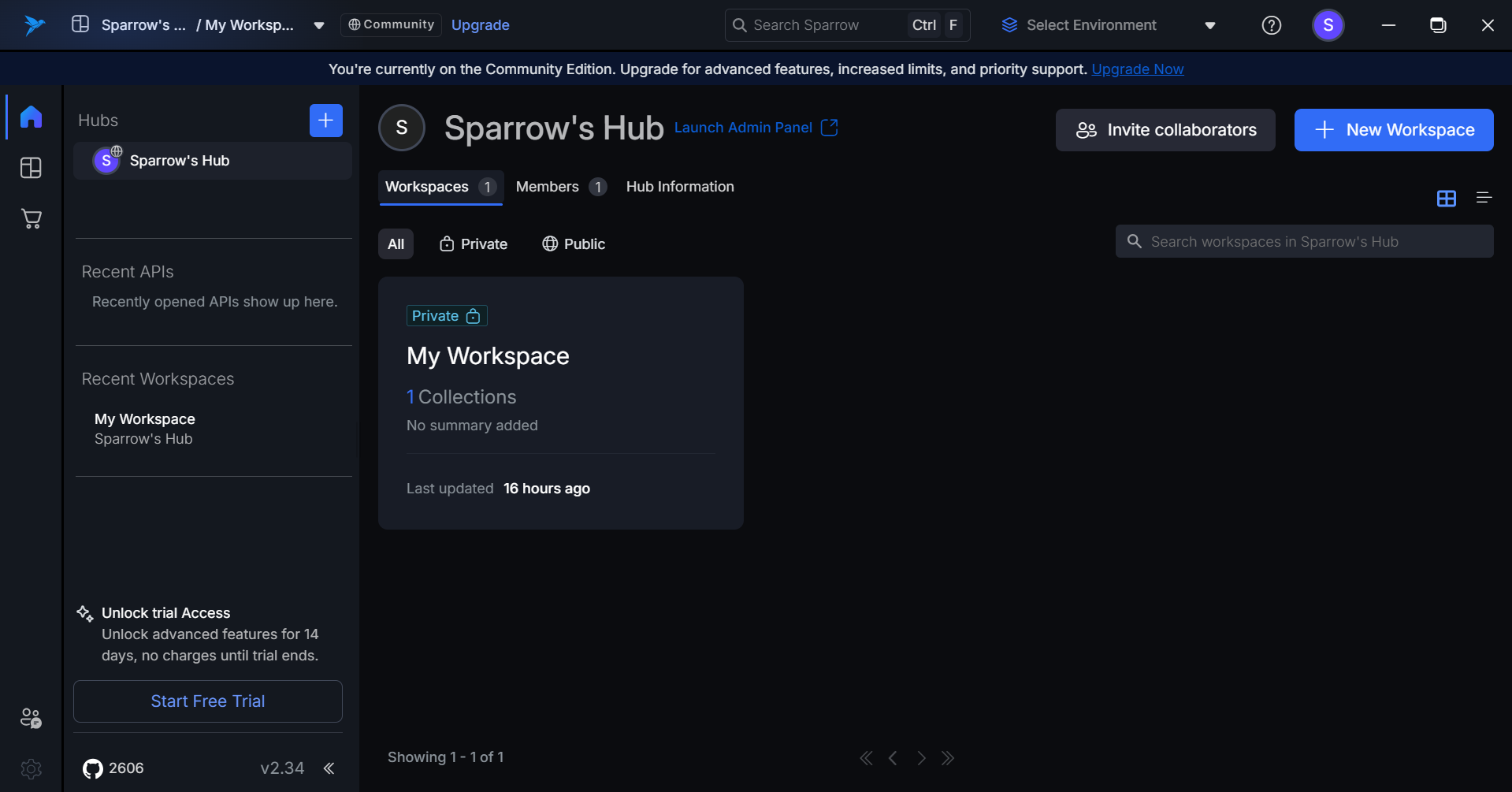Open the Collections panel from sidebar
This screenshot has width=1512, height=792.
[x=30, y=167]
